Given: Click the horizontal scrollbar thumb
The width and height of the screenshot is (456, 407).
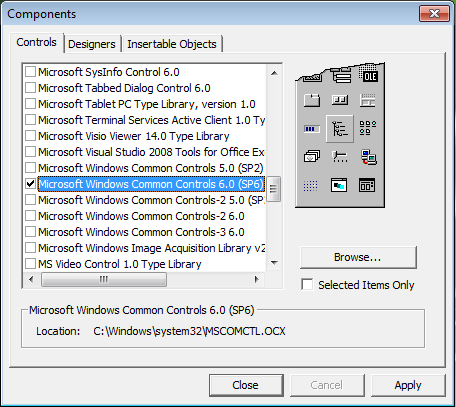Looking at the screenshot, I should click(104, 279).
